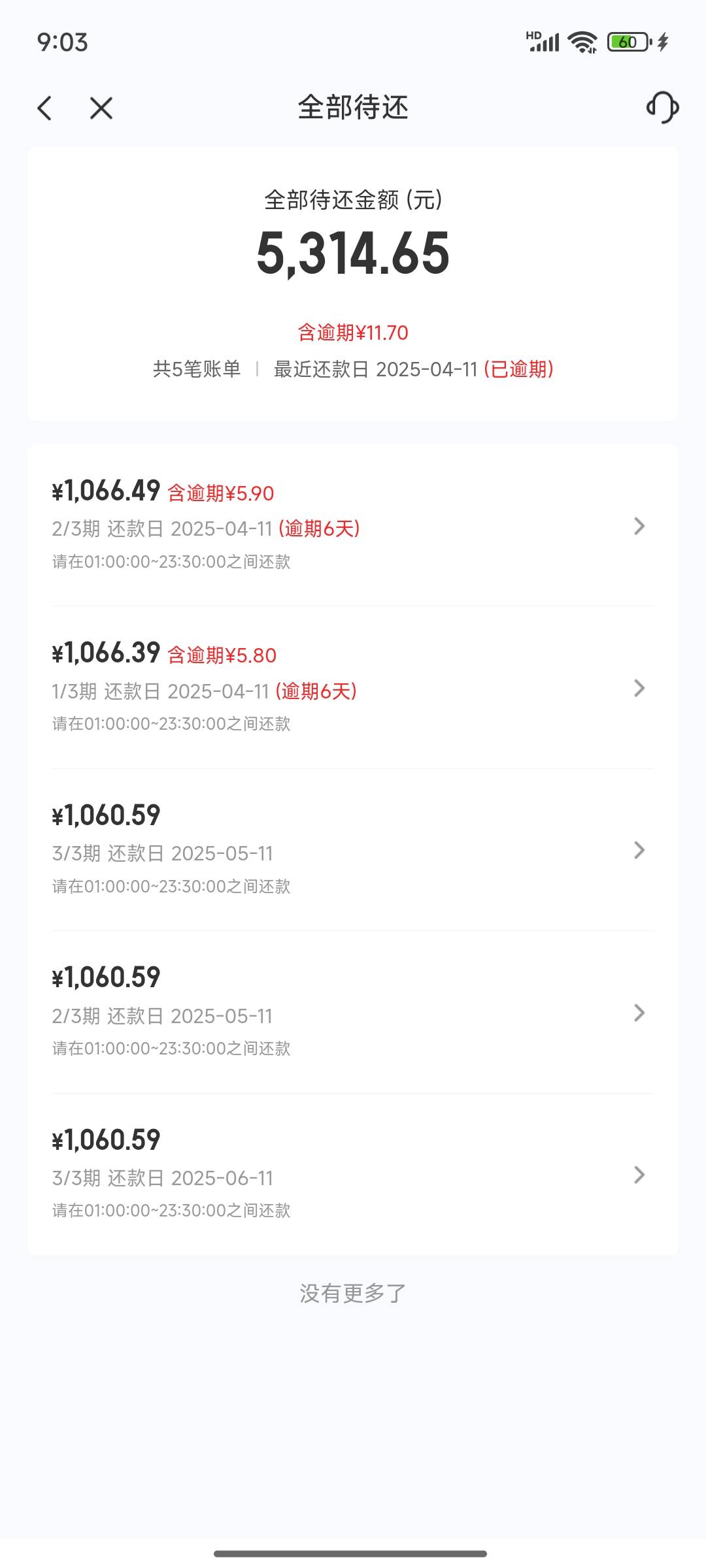This screenshot has width=706, height=1568.
Task: Tap the battery indicator icon
Action: tap(629, 42)
